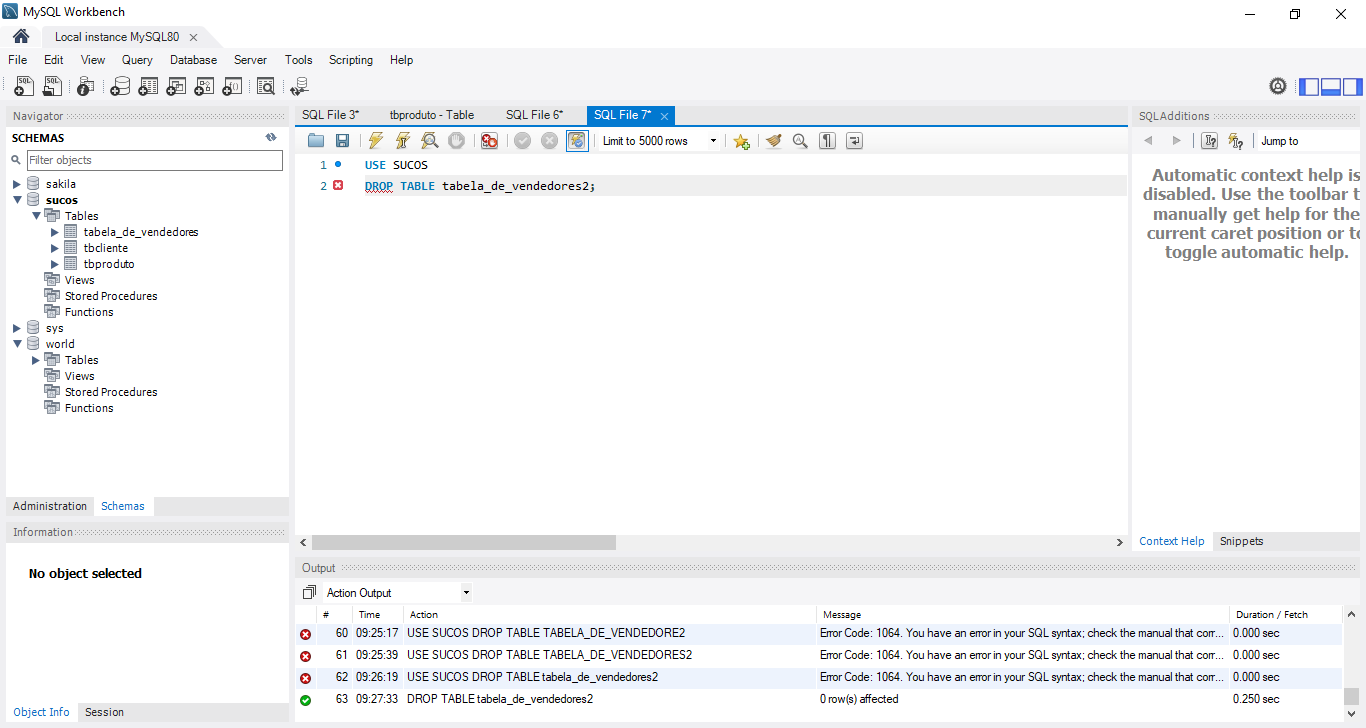Image resolution: width=1366 pixels, height=728 pixels.
Task: Create a new schema
Action: [x=120, y=87]
